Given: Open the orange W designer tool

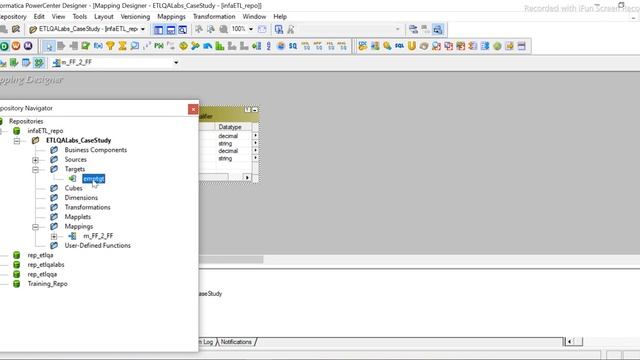Looking at the screenshot, I should [16, 46].
